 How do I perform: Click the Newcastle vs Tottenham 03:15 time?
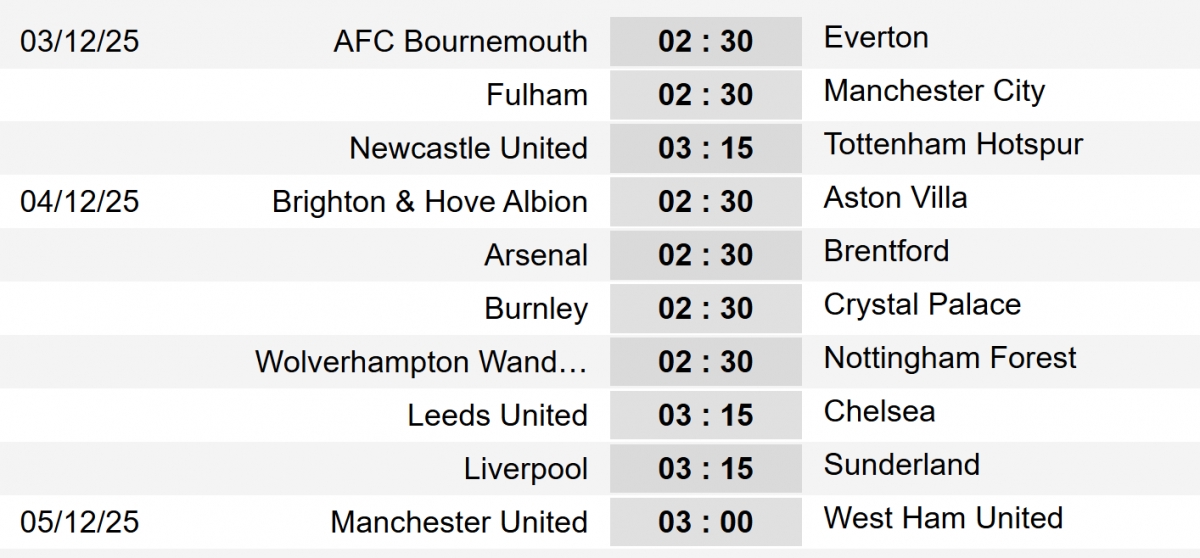[705, 148]
